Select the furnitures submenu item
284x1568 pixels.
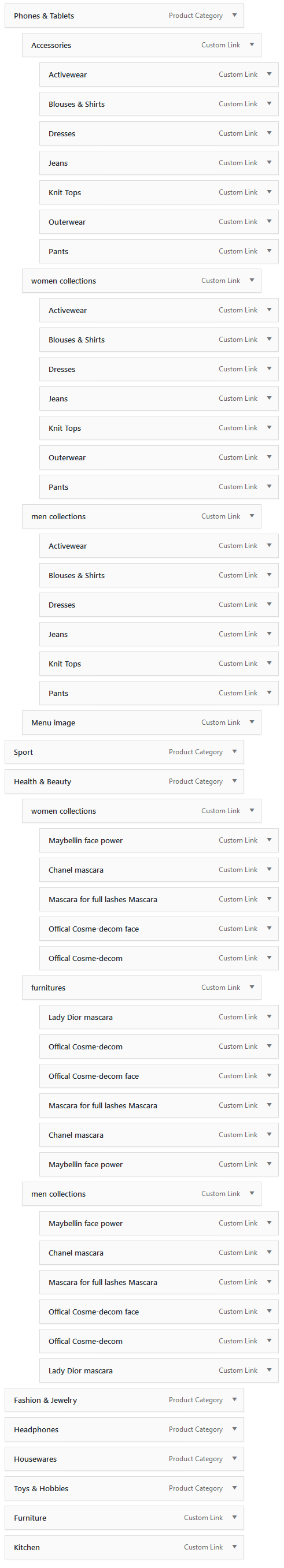click(x=141, y=988)
